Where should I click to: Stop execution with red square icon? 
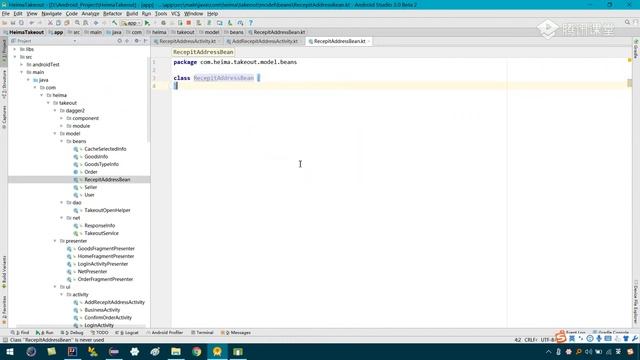coord(189,23)
